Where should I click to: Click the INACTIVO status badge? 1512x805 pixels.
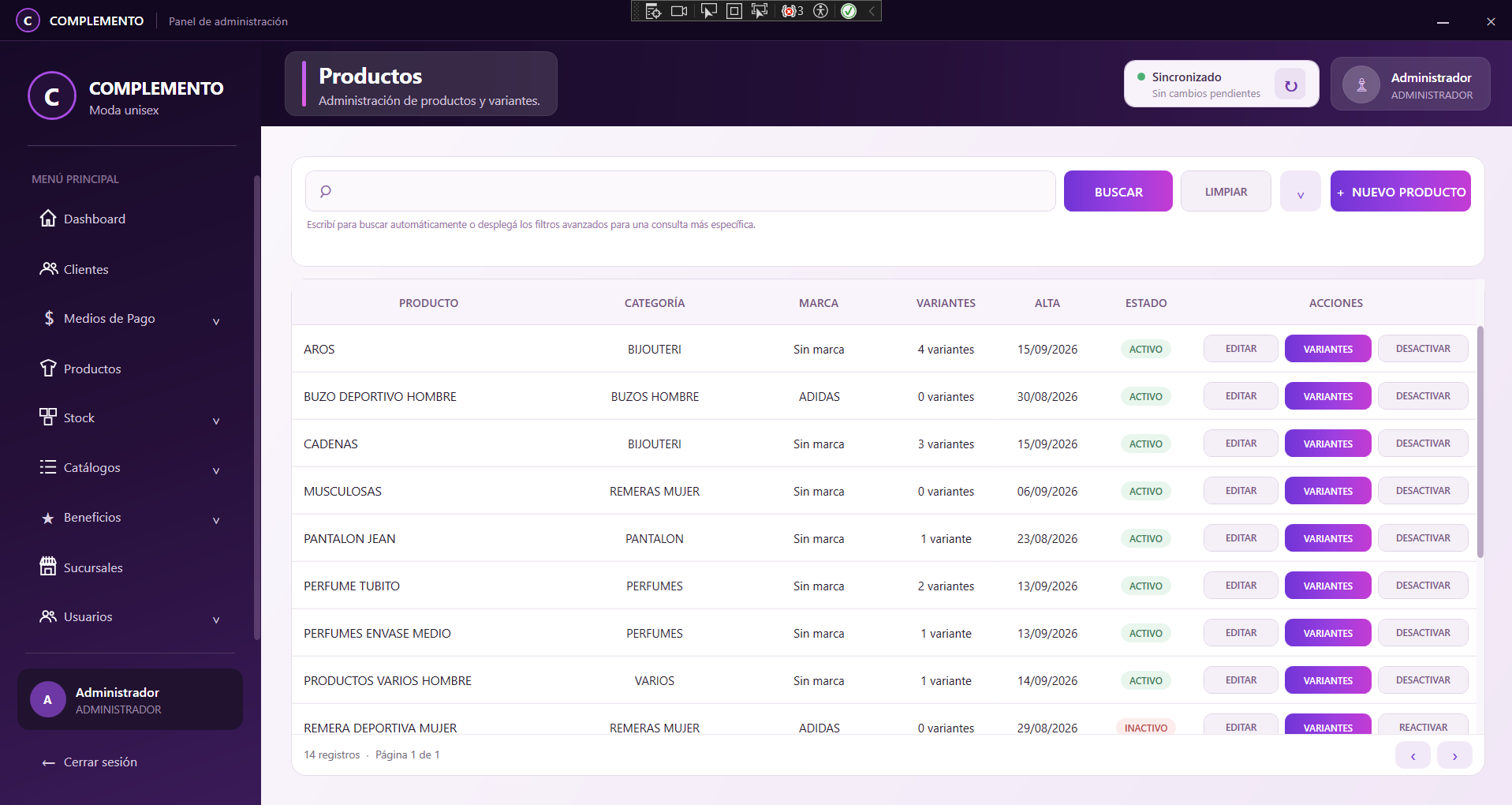1145,728
